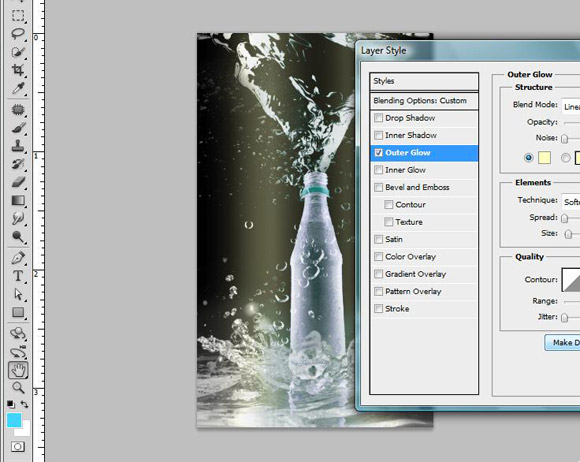Screen dimensions: 580x462
Task: Select the Path Selection arrow tool
Action: (18, 294)
